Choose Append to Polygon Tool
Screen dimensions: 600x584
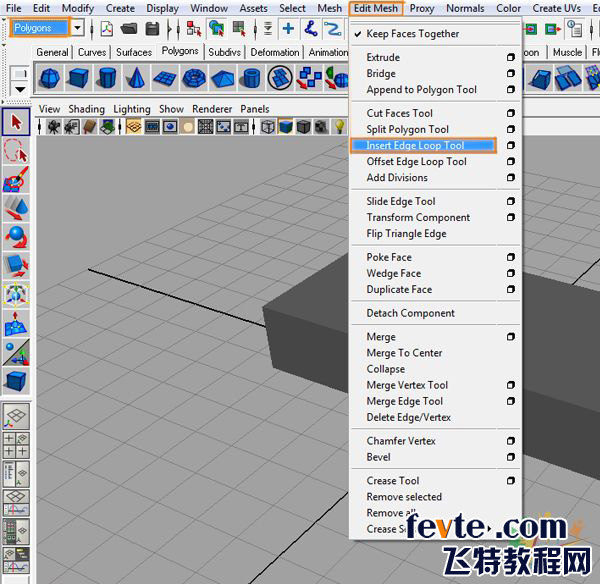pyautogui.click(x=421, y=90)
